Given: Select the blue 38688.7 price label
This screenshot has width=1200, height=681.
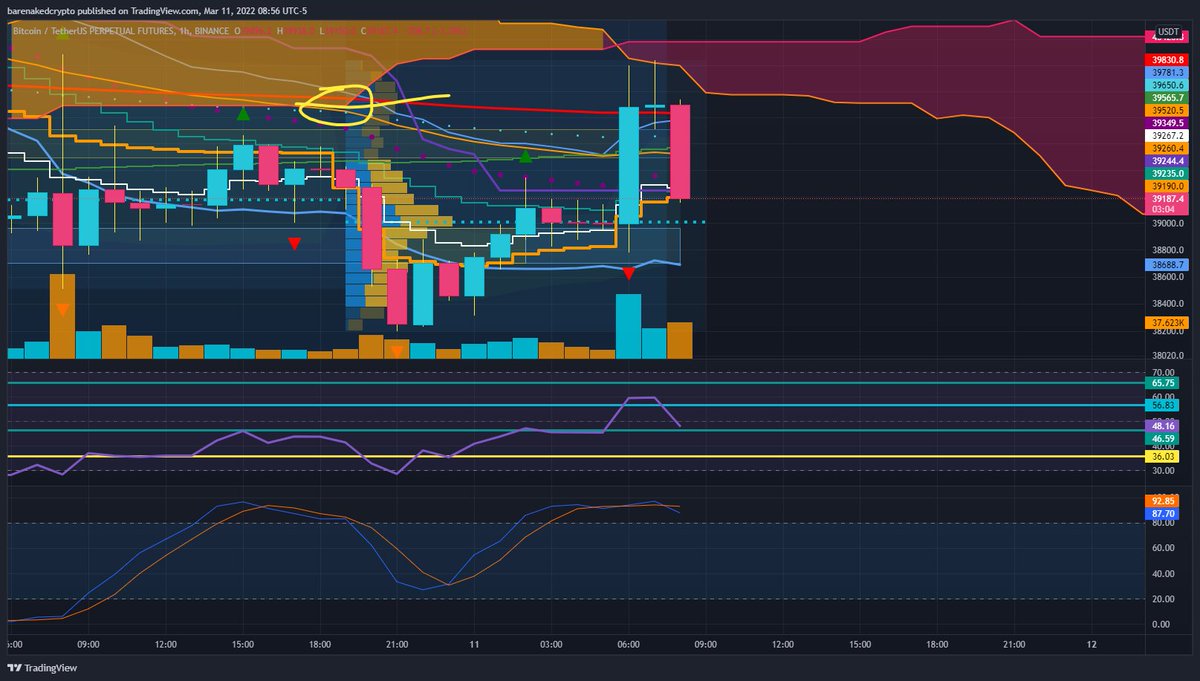Looking at the screenshot, I should point(1166,265).
